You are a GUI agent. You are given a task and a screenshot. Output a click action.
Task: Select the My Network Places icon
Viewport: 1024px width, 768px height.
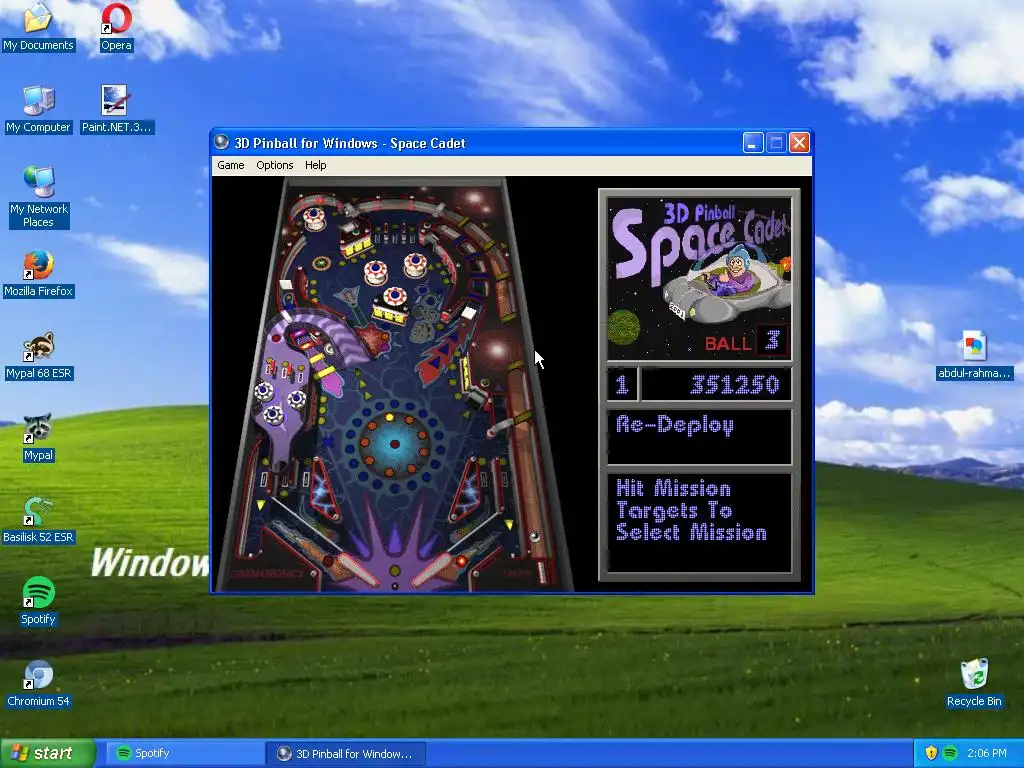pos(39,197)
